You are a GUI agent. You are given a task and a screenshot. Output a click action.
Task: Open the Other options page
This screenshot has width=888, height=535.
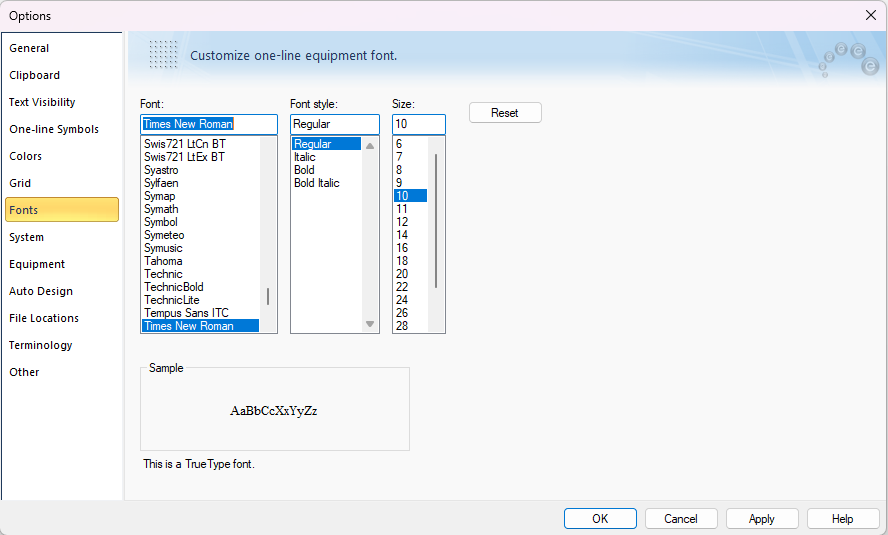pyautogui.click(x=62, y=372)
